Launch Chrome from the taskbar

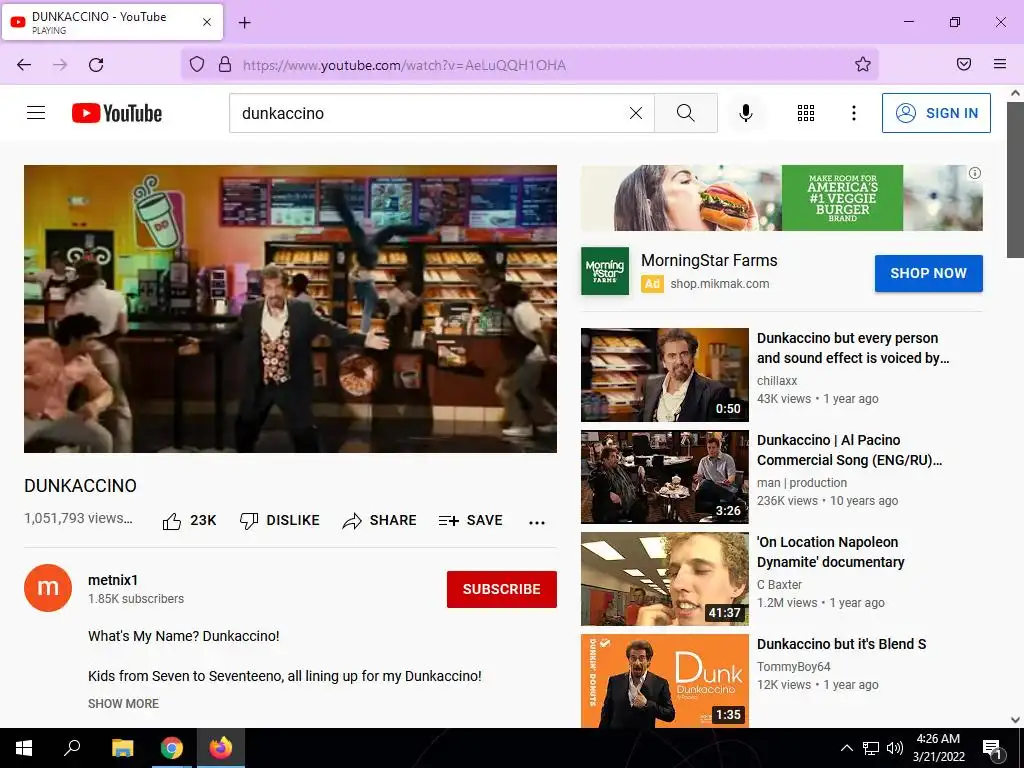[x=172, y=748]
